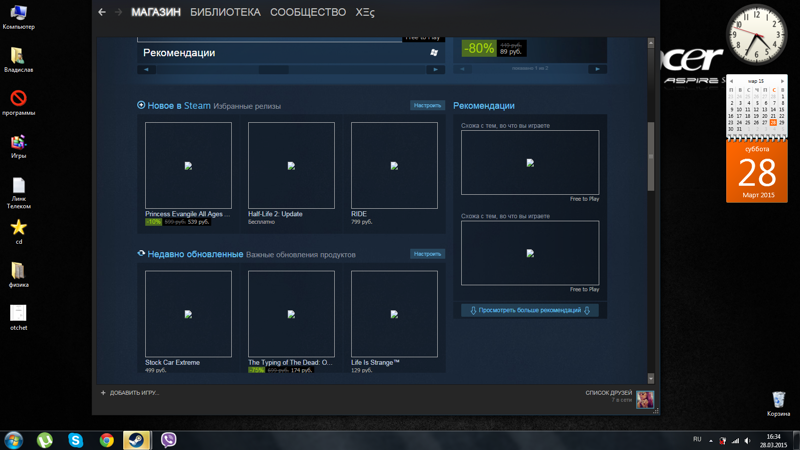Screen dimensions: 800x450
Task: Click the volume speaker icon in the tray
Action: tap(747, 440)
